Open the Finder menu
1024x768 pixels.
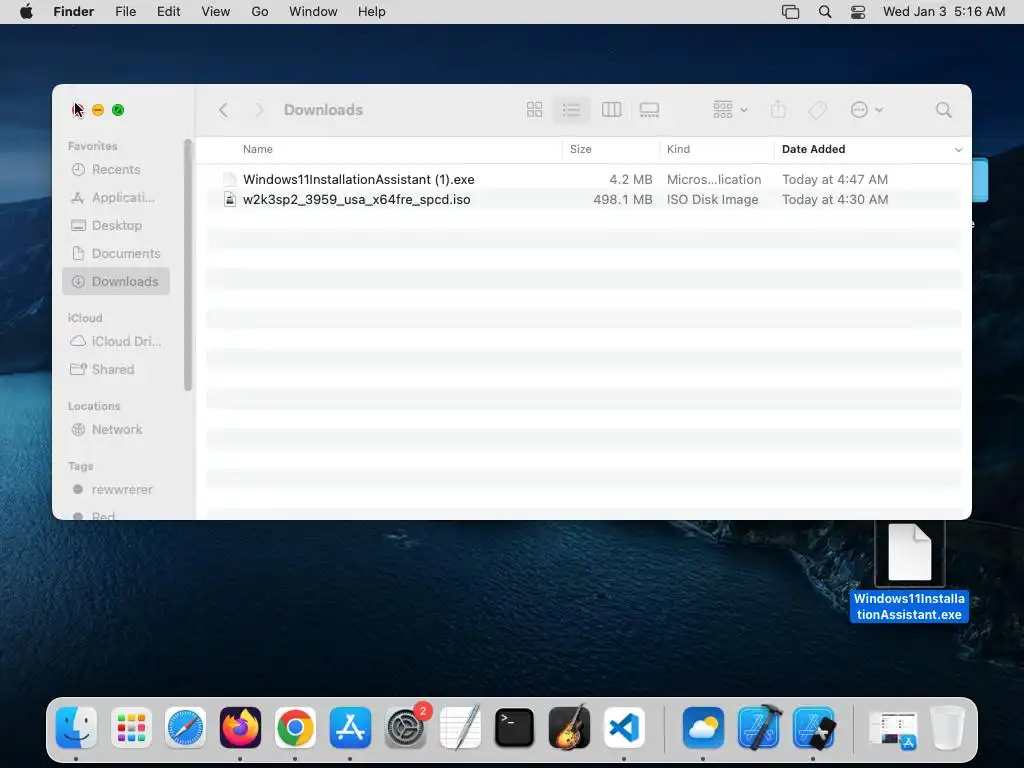pyautogui.click(x=74, y=12)
